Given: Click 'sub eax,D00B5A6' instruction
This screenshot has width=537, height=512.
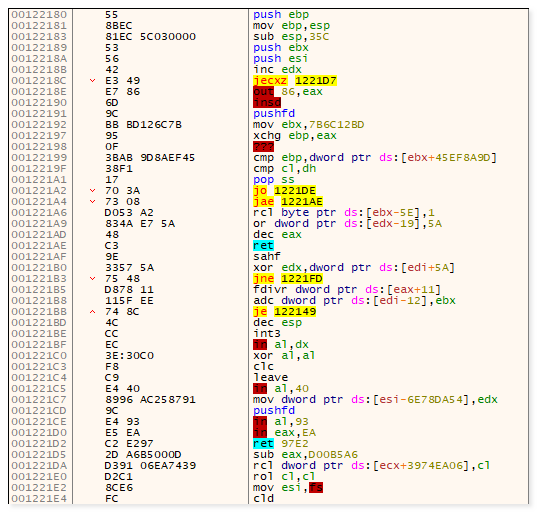Looking at the screenshot, I should click(305, 454).
